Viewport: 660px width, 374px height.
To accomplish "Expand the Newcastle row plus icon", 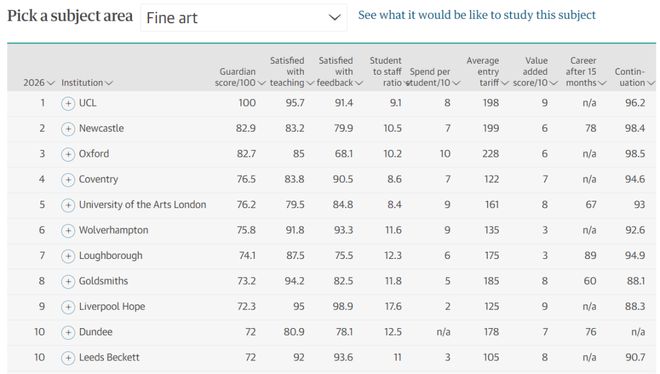I will coord(68,129).
